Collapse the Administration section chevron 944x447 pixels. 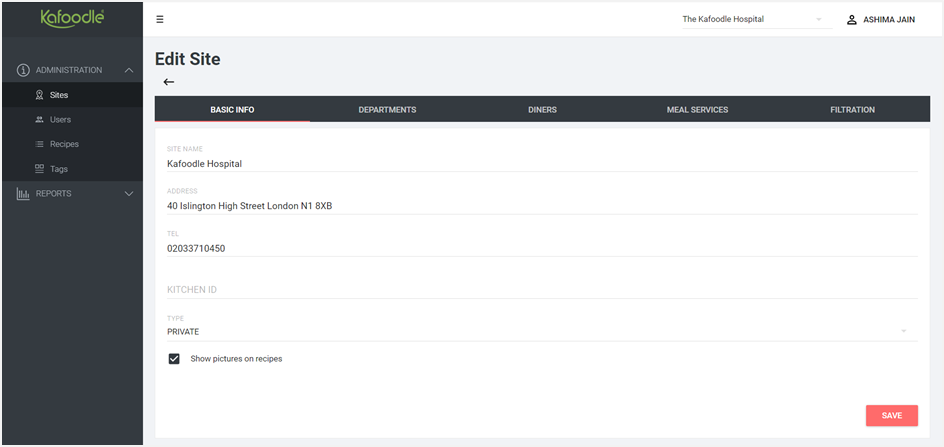tap(129, 70)
